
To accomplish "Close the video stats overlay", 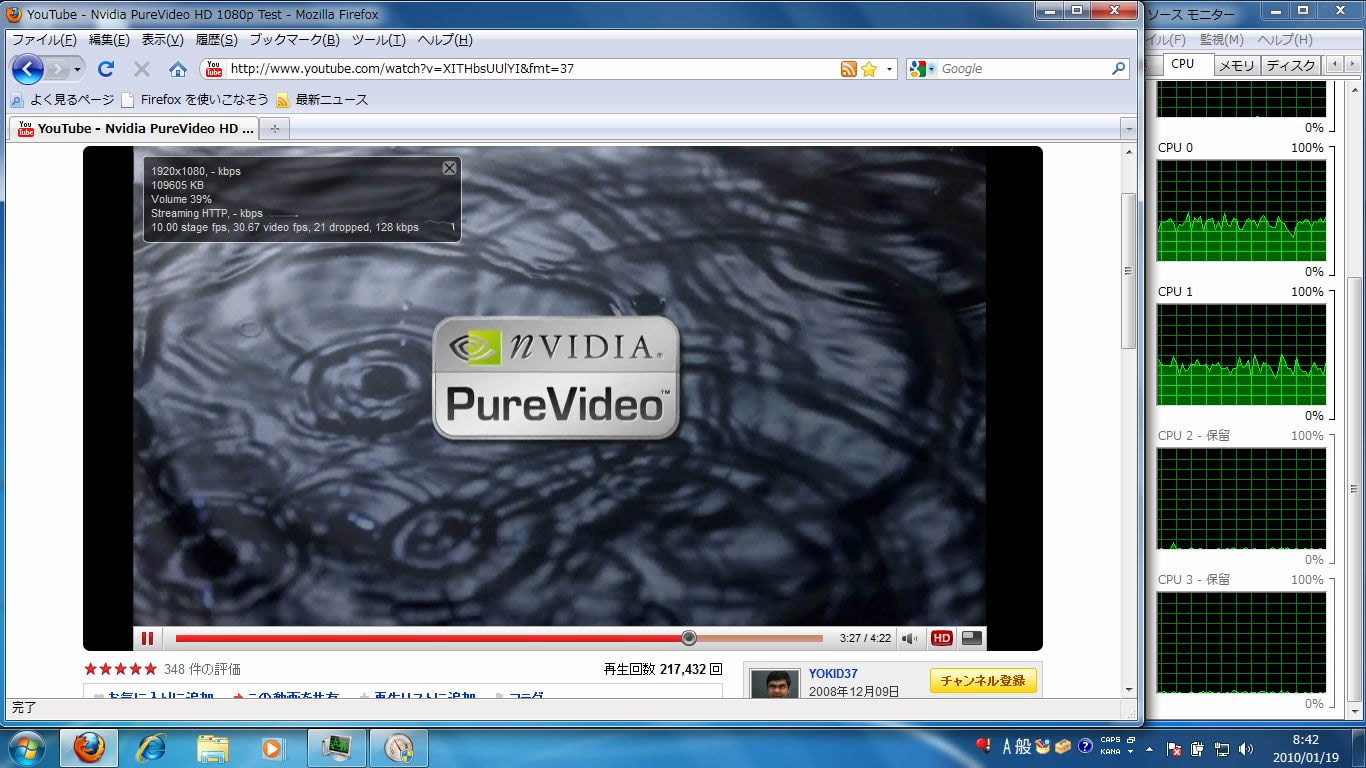I will pos(449,168).
